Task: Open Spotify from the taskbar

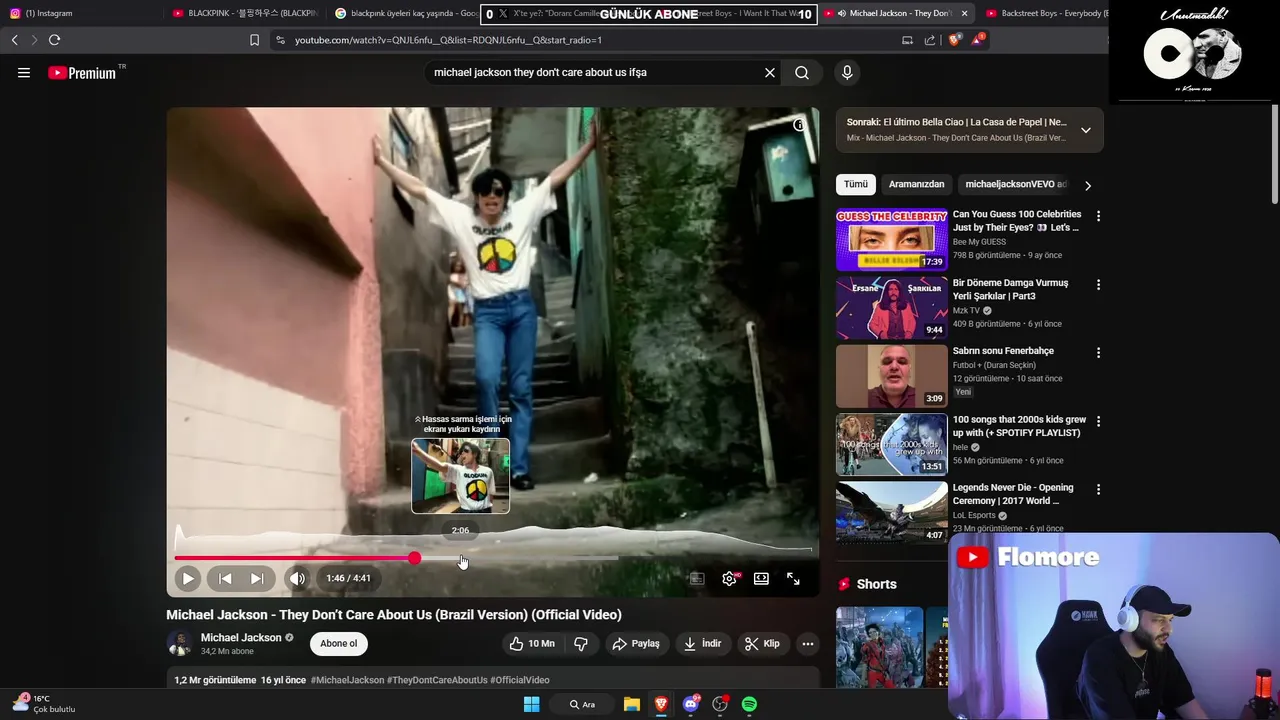Action: click(x=749, y=704)
